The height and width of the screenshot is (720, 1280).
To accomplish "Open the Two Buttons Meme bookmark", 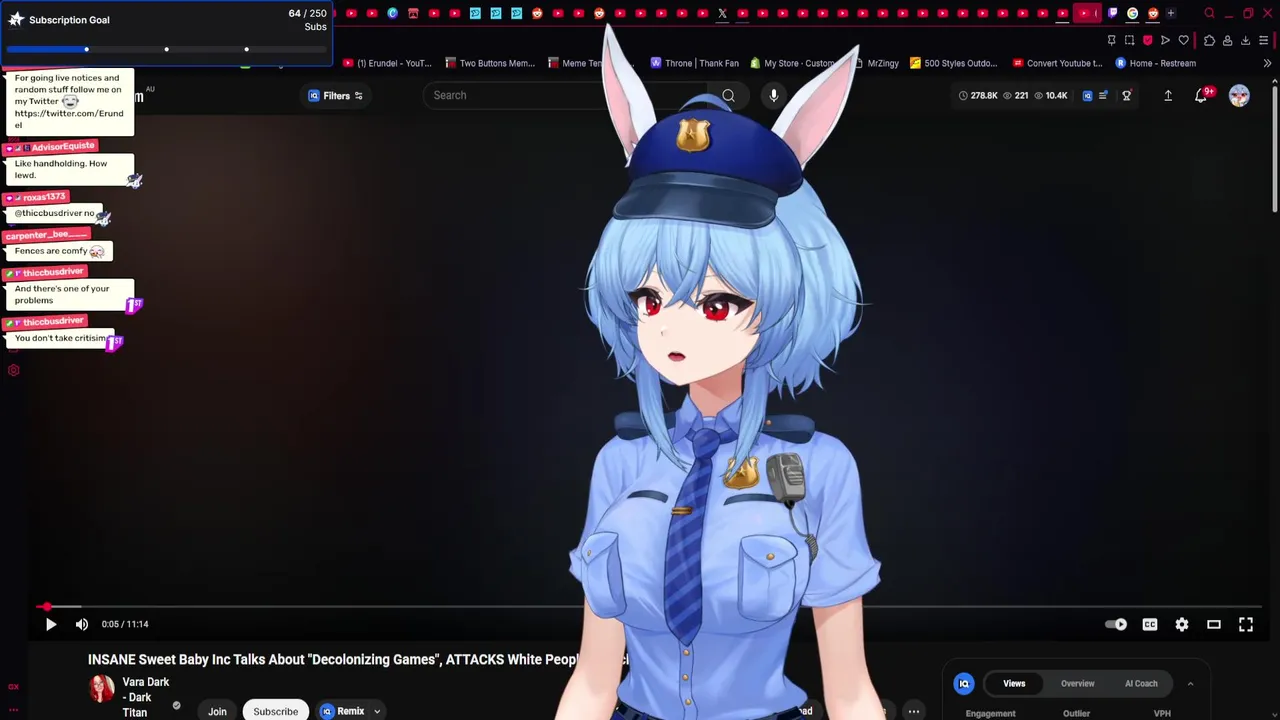I will 490,63.
